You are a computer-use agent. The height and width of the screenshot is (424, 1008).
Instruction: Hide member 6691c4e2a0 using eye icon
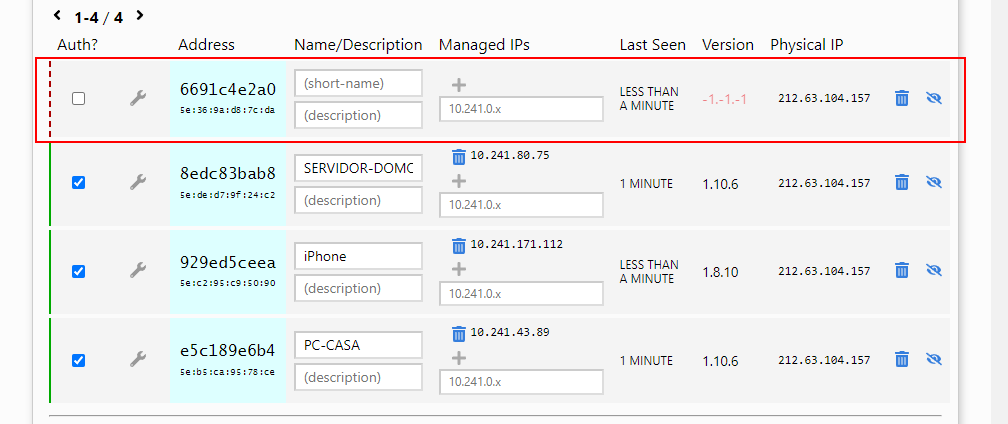(x=935, y=98)
